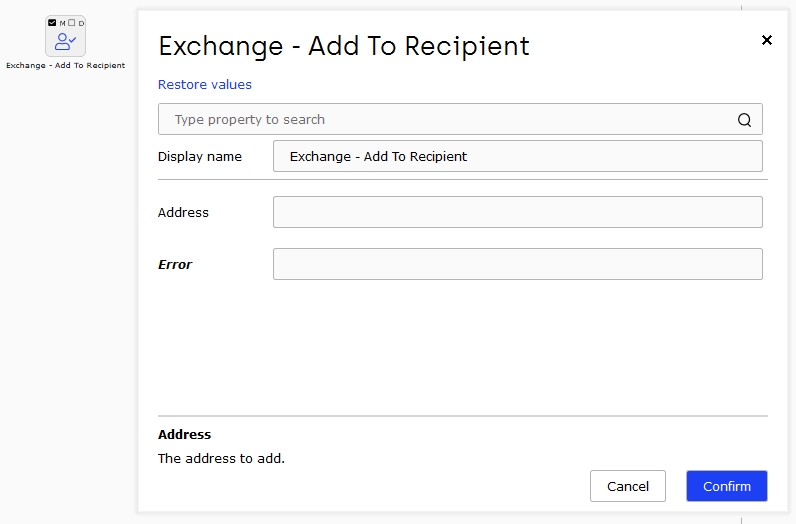Click the Address property label
The height and width of the screenshot is (524, 796).
pos(183,212)
